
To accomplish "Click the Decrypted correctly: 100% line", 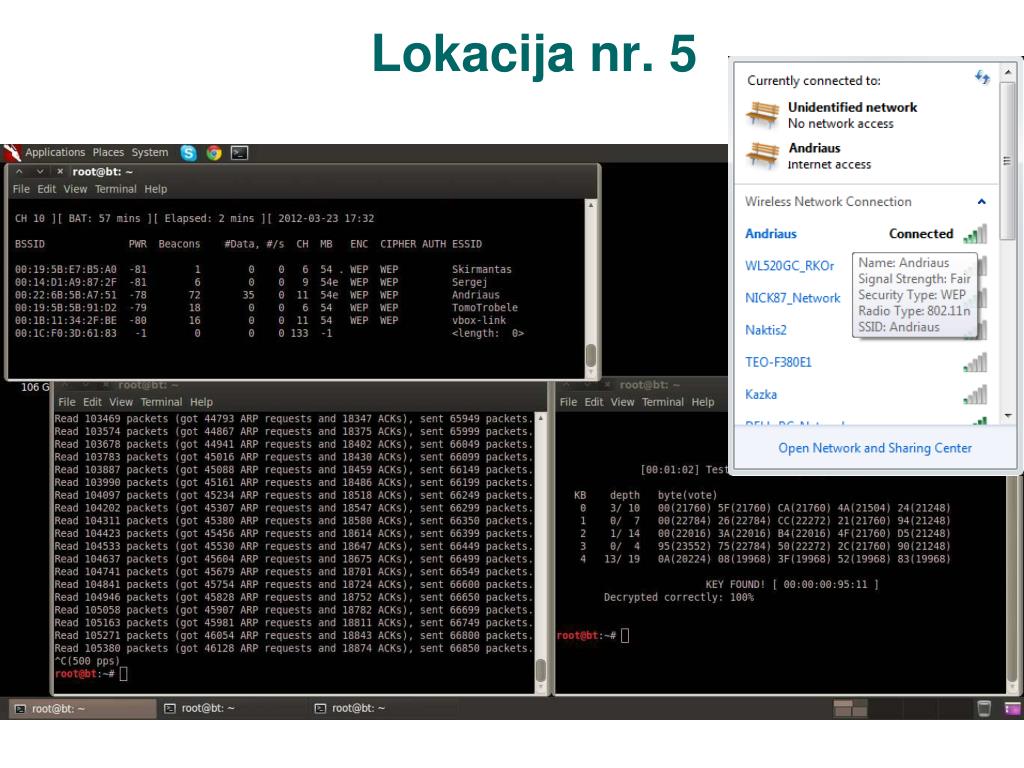I will pyautogui.click(x=679, y=597).
